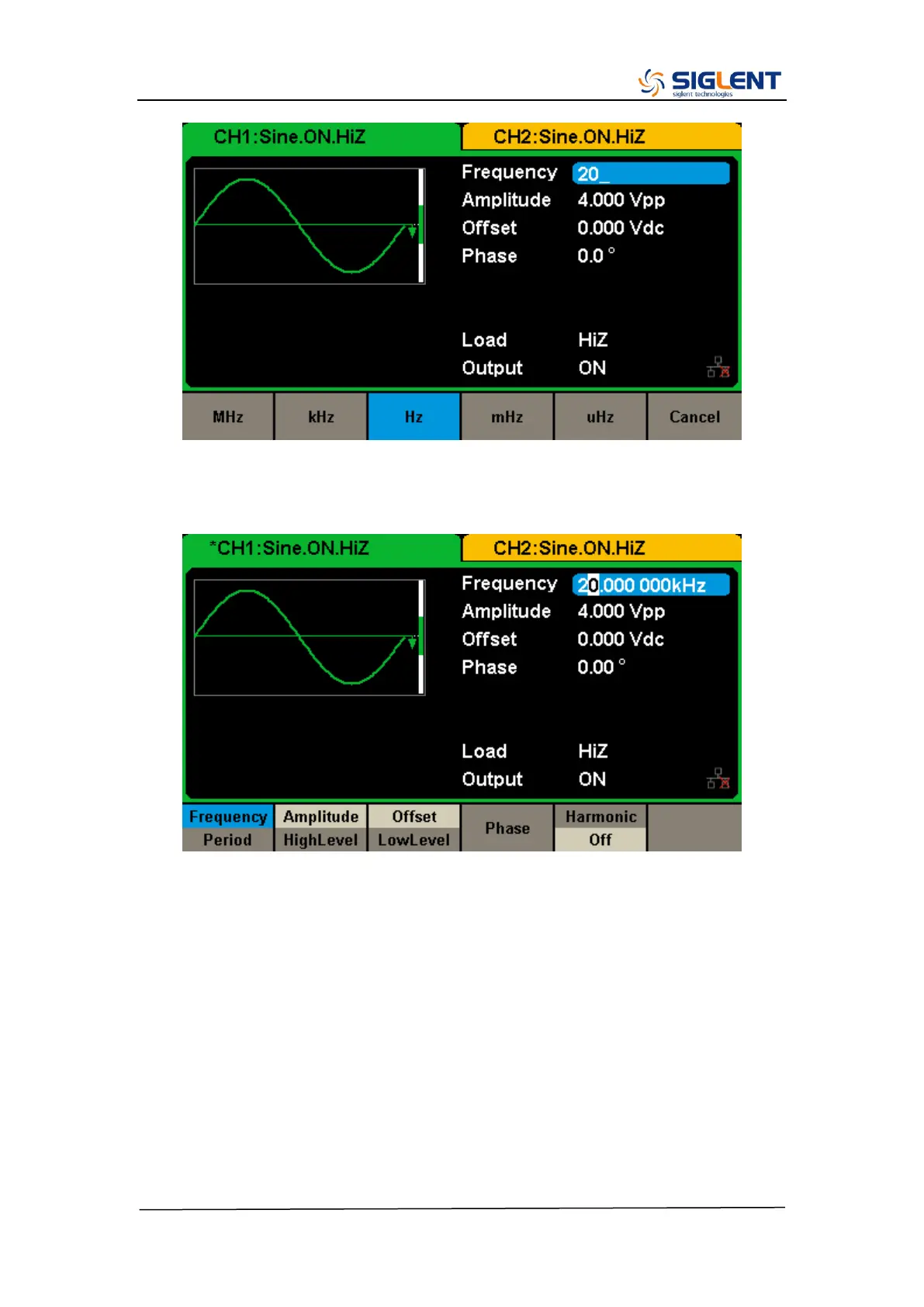Choose the highlighted Hz unit softkey
Image resolution: width=924 pixels, height=1307 pixels.
pyautogui.click(x=414, y=417)
